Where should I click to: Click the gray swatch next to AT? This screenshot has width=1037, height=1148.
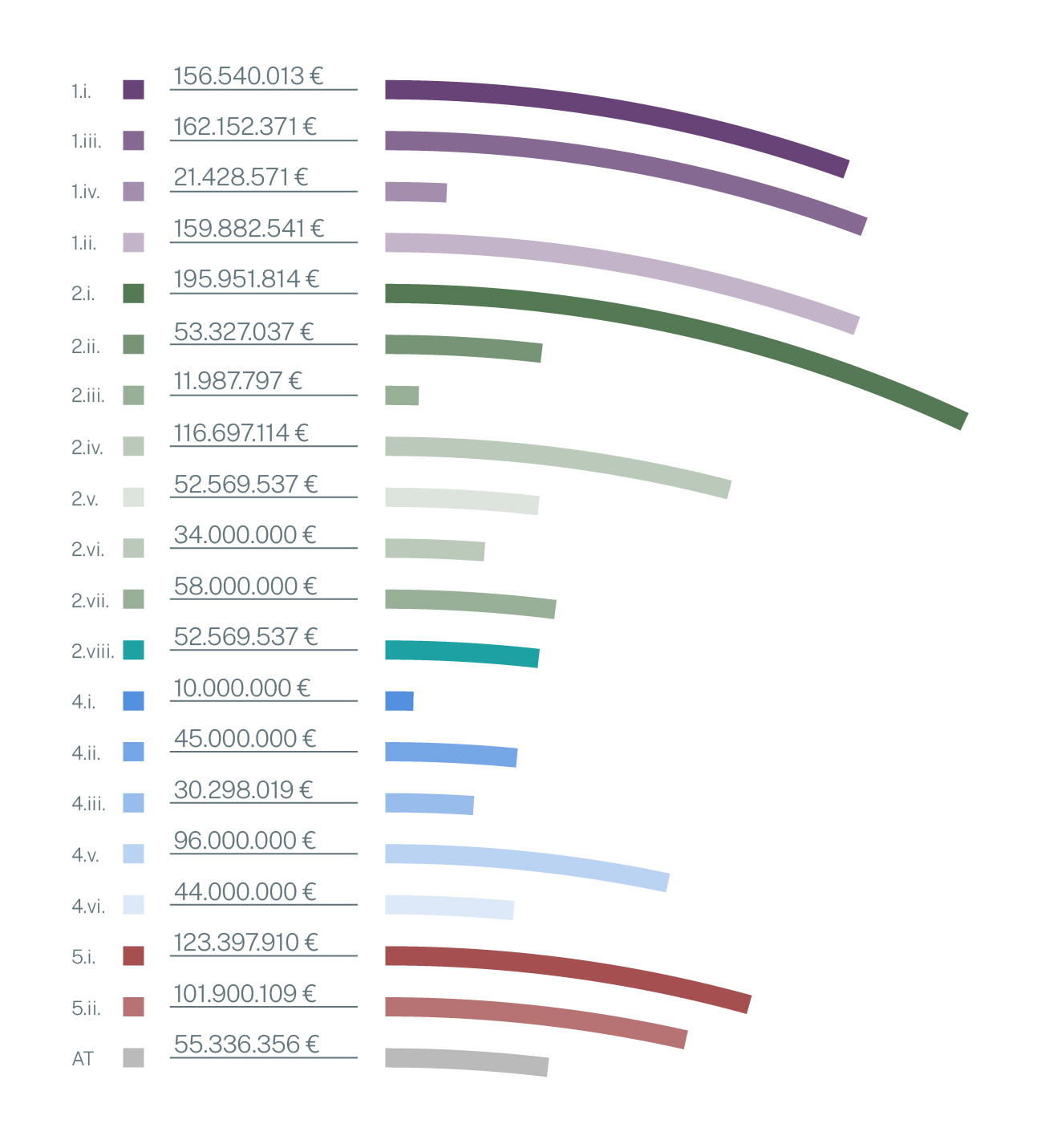coord(133,1057)
